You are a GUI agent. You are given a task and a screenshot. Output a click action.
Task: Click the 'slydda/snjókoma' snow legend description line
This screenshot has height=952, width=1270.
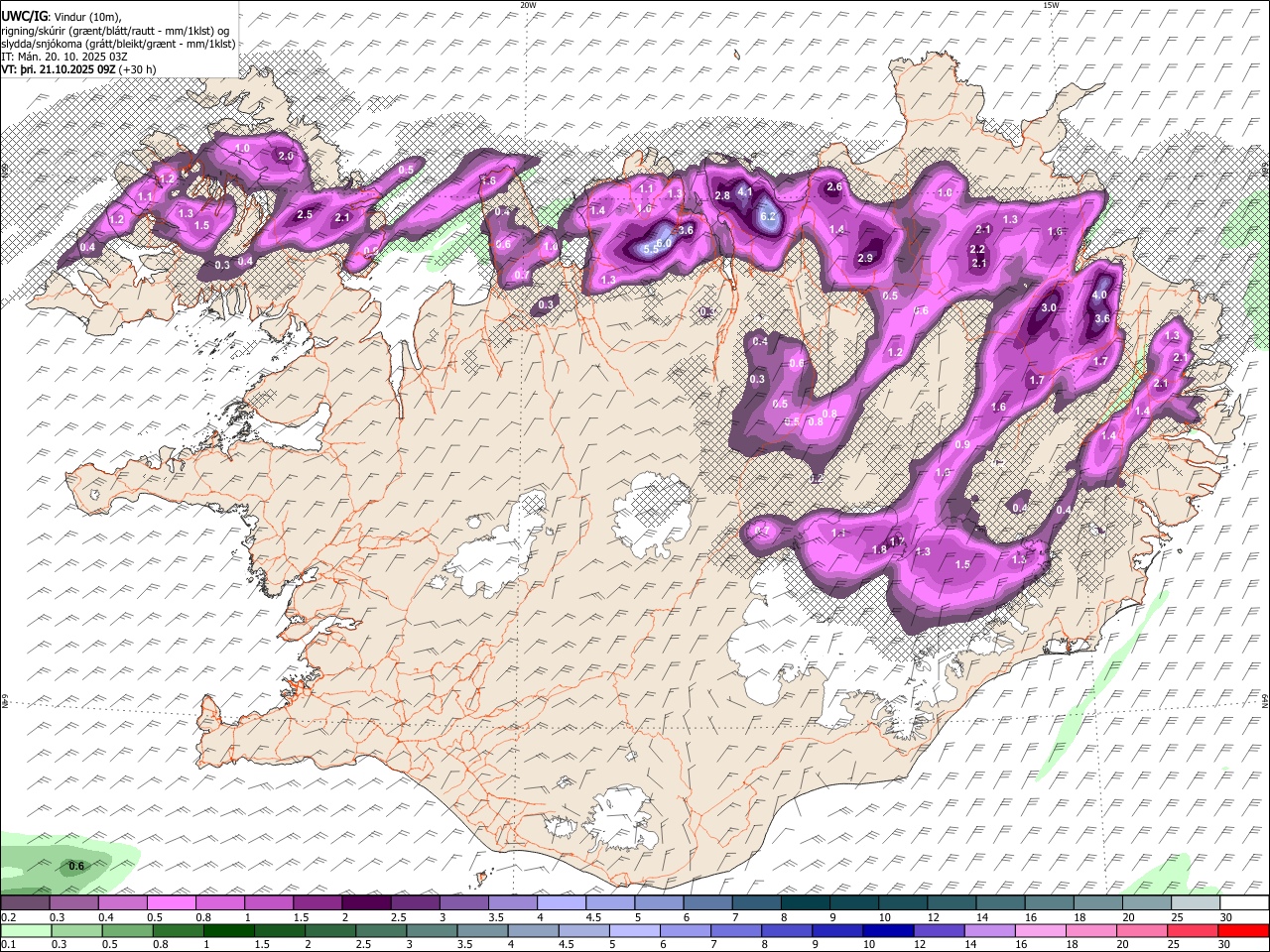click(x=119, y=44)
